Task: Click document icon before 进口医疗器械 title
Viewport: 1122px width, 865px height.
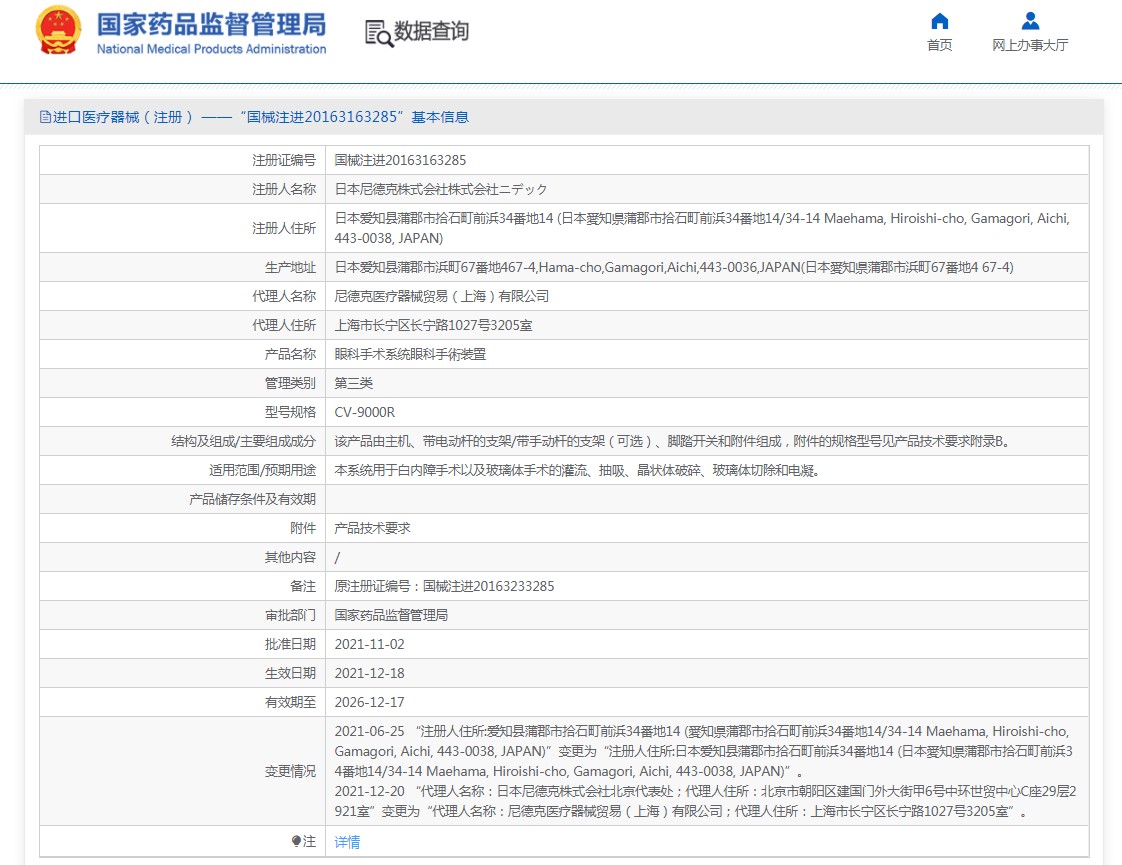Action: click(x=45, y=117)
